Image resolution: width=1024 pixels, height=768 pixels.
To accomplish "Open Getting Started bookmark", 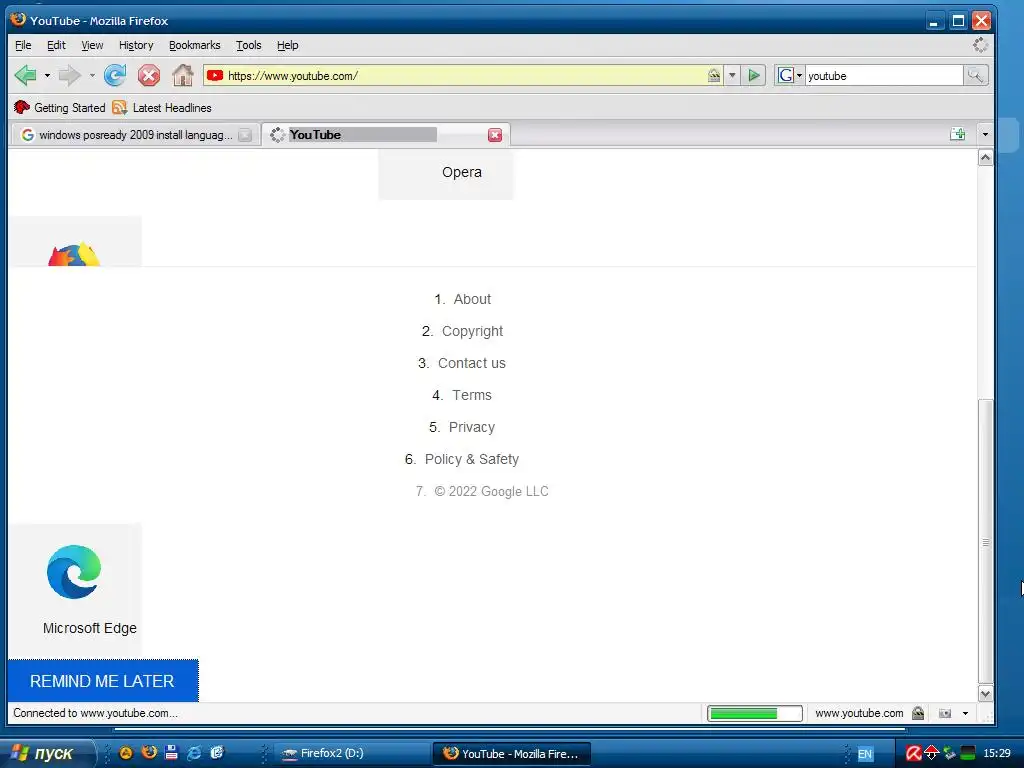I will pos(59,108).
